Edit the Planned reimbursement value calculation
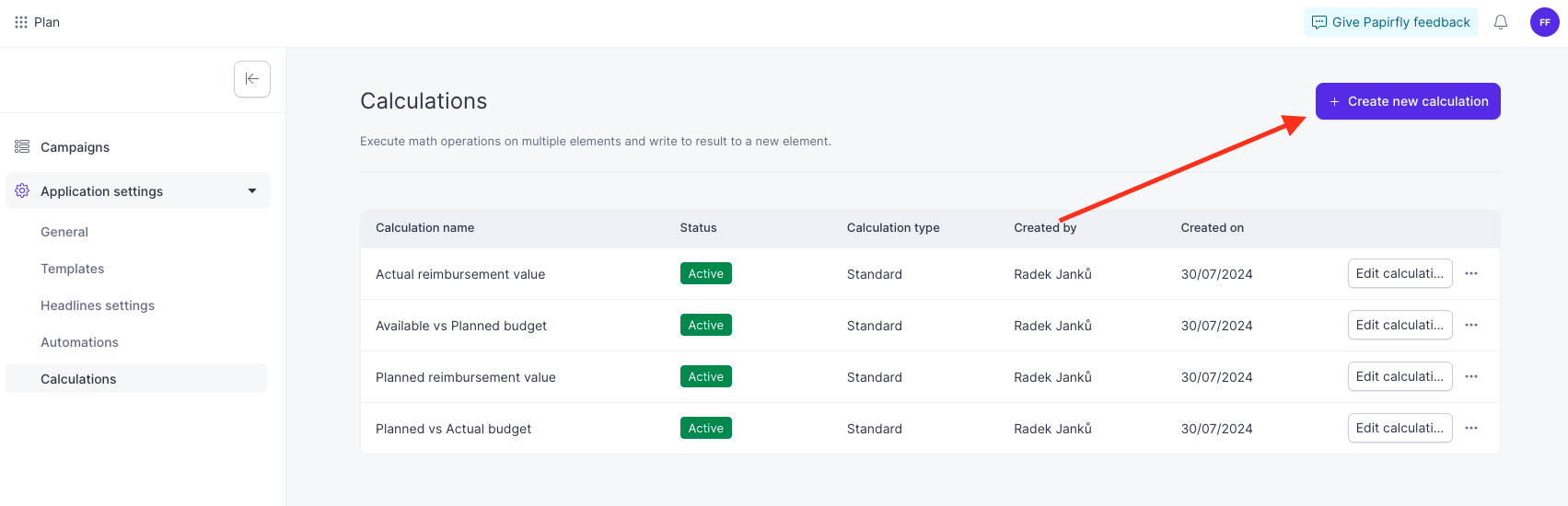This screenshot has height=506, width=1568. (1400, 376)
